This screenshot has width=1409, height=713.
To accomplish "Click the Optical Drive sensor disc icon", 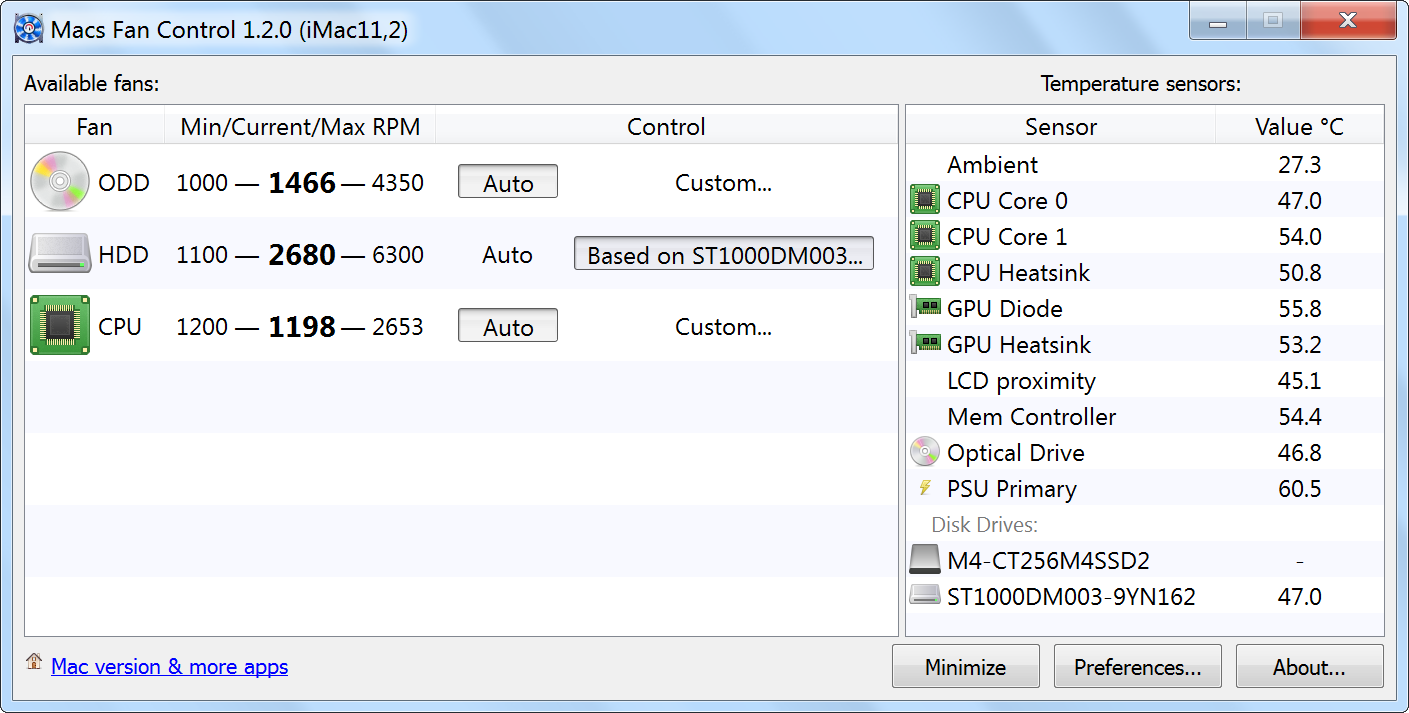I will click(925, 453).
